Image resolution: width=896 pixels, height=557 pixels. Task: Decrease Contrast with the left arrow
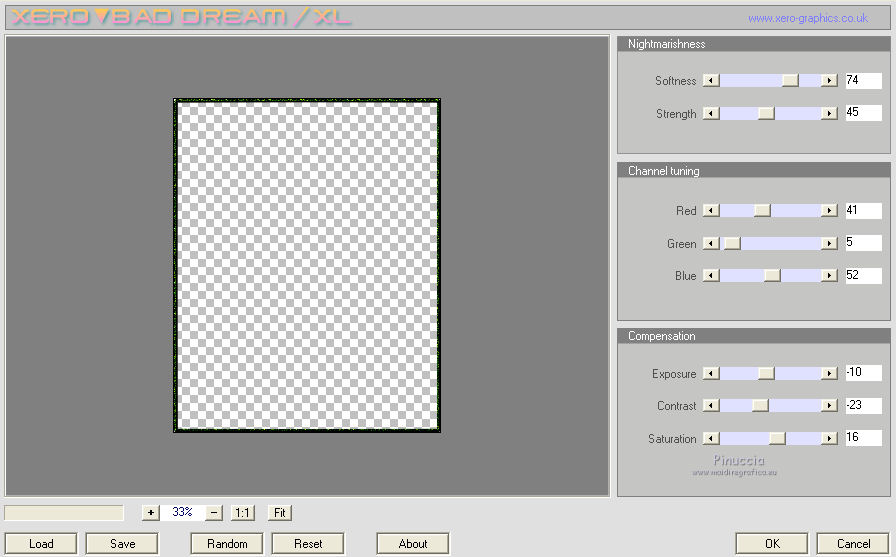[x=711, y=406]
